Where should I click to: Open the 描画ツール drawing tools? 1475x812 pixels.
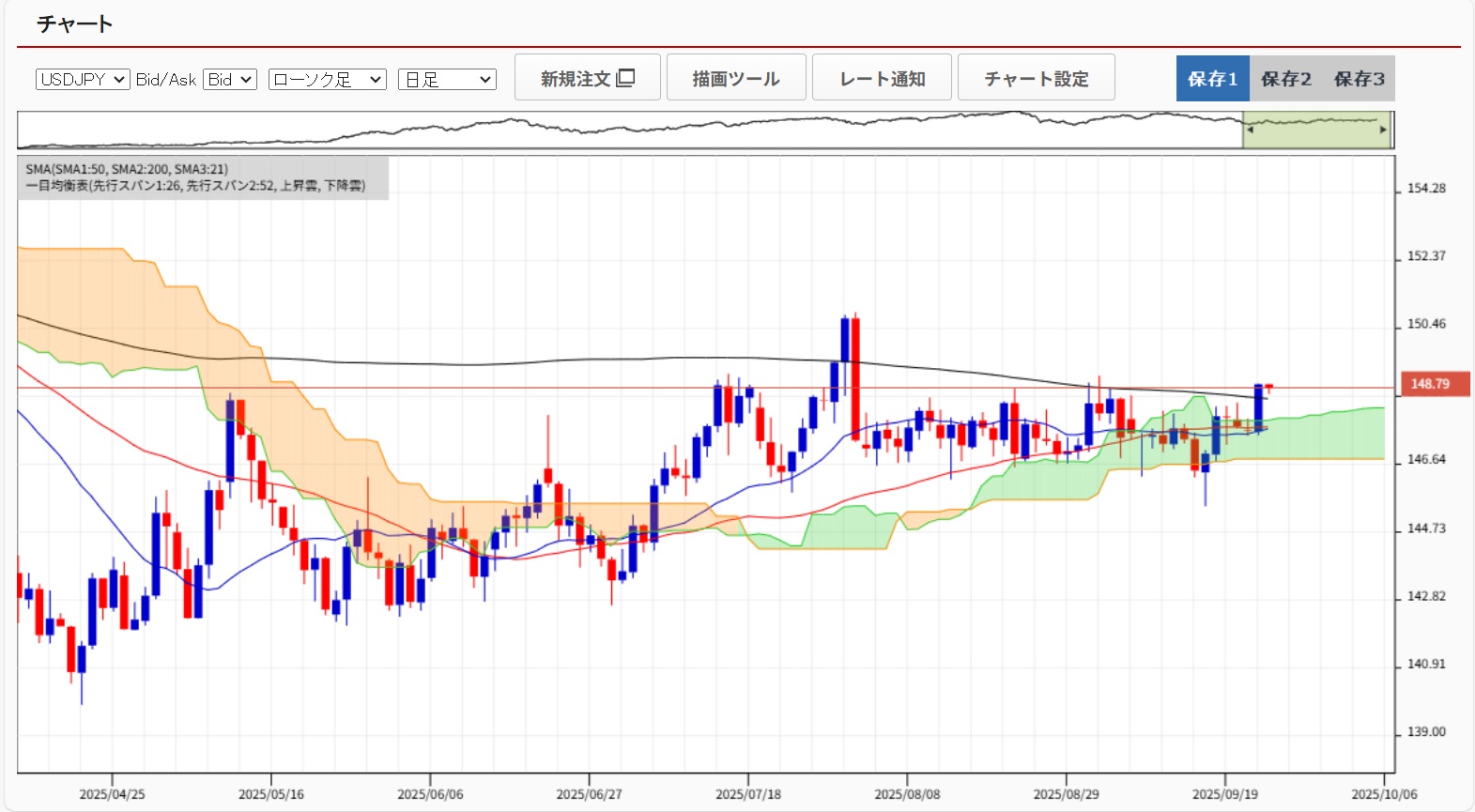(736, 78)
